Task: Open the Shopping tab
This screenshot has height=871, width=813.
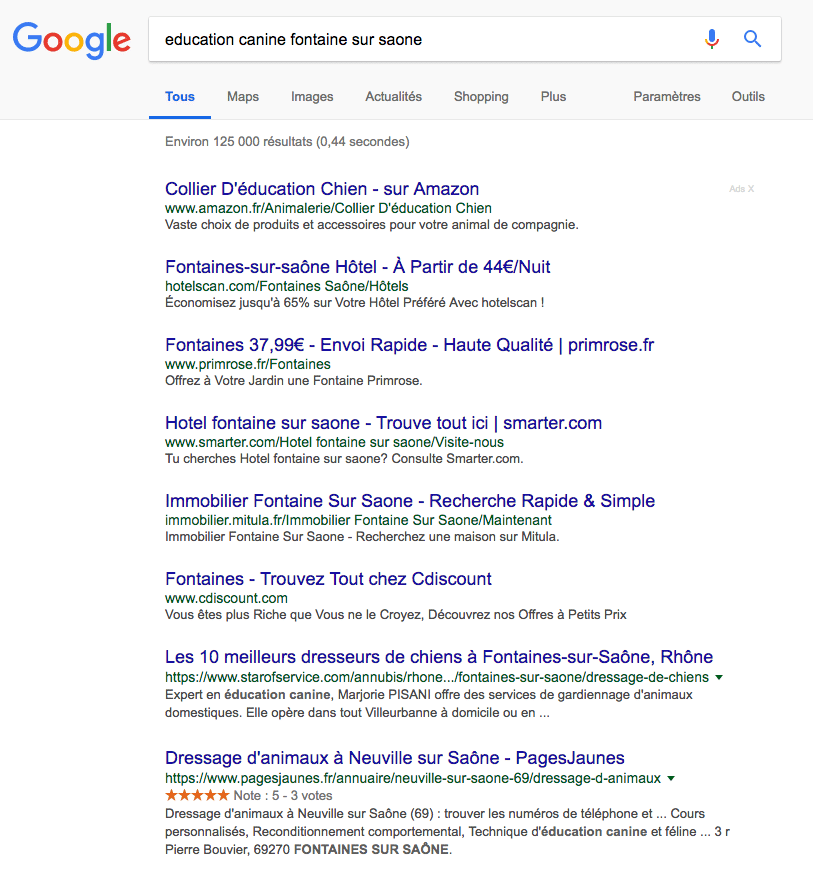Action: [x=481, y=97]
